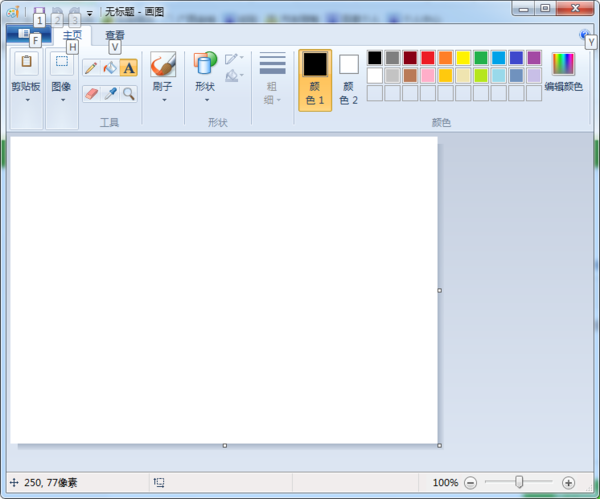
Task: Pick the black color swatch
Action: click(x=375, y=58)
